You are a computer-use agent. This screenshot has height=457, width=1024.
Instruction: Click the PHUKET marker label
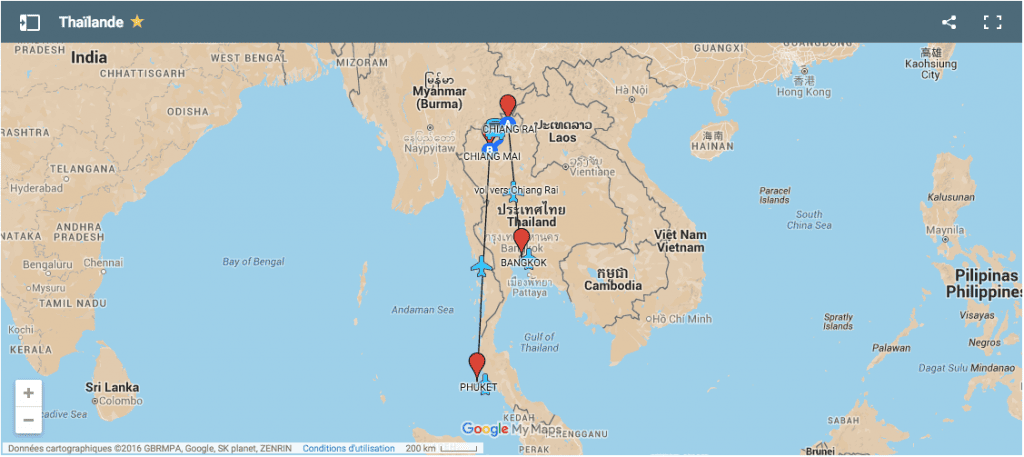[x=479, y=388]
